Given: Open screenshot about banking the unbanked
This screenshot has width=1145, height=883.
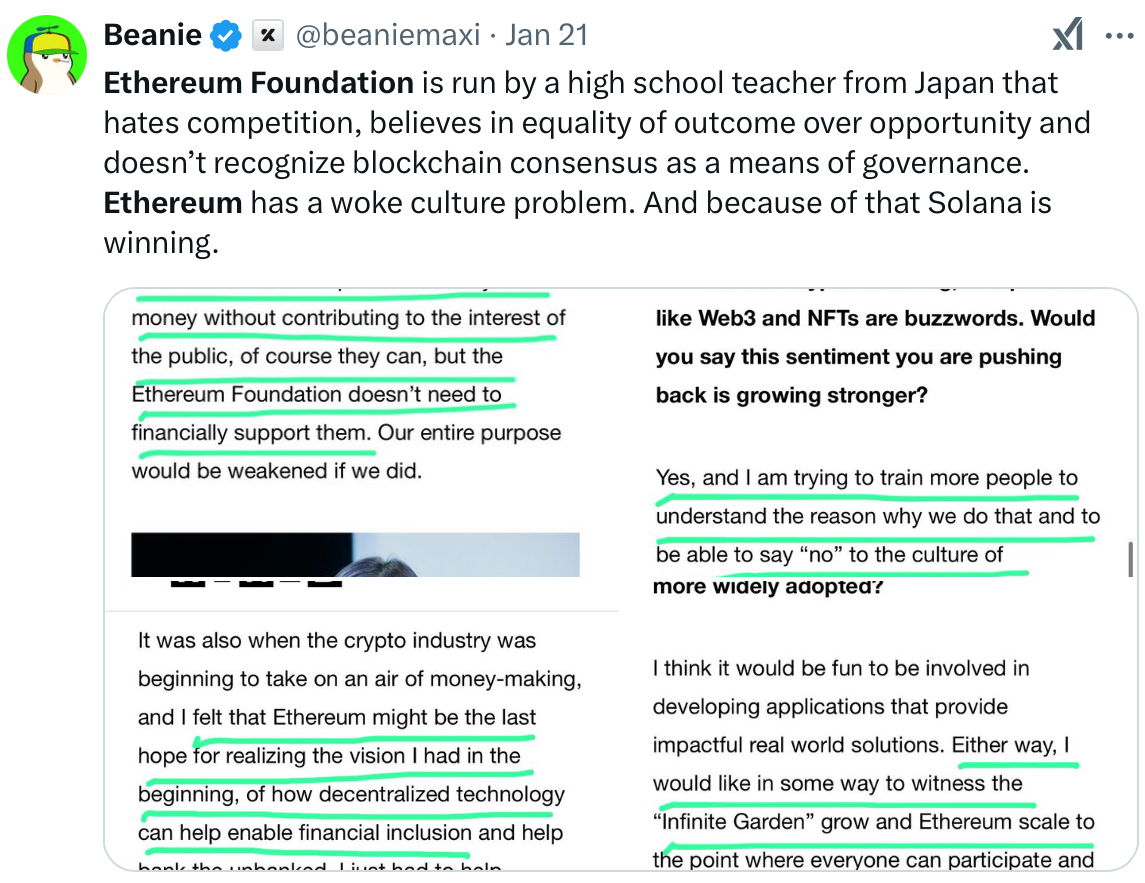Looking at the screenshot, I should 360,740.
